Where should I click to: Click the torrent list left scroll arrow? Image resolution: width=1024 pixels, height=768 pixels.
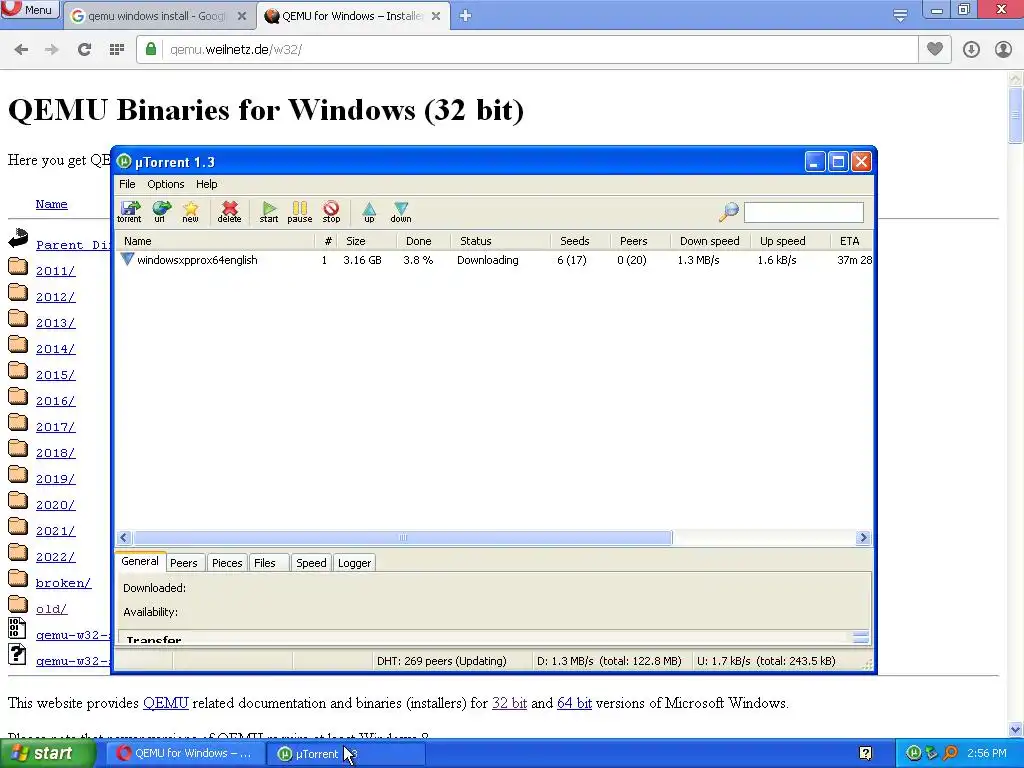124,537
